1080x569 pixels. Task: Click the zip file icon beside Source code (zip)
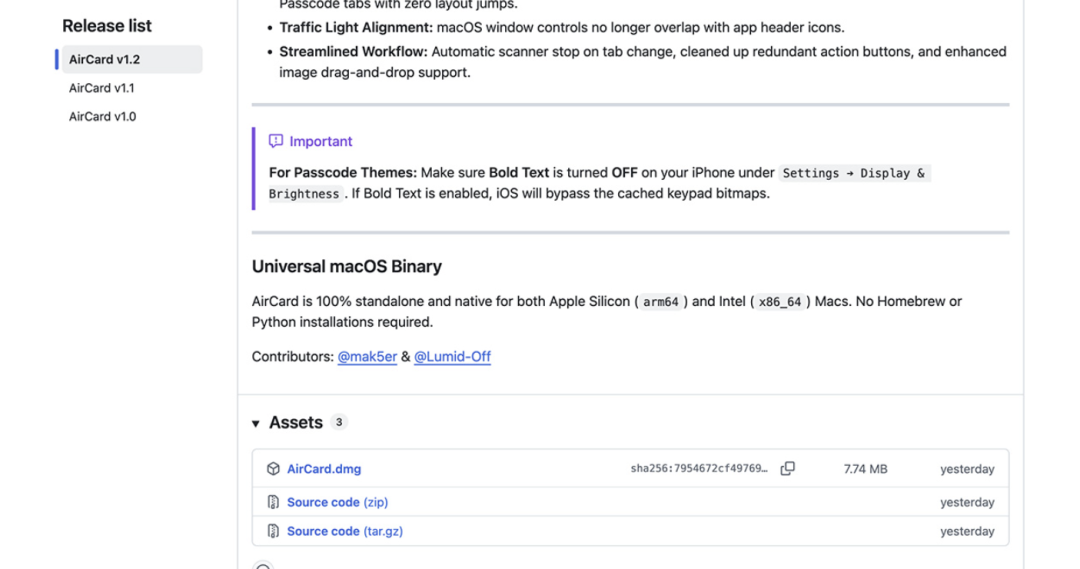pyautogui.click(x=273, y=502)
